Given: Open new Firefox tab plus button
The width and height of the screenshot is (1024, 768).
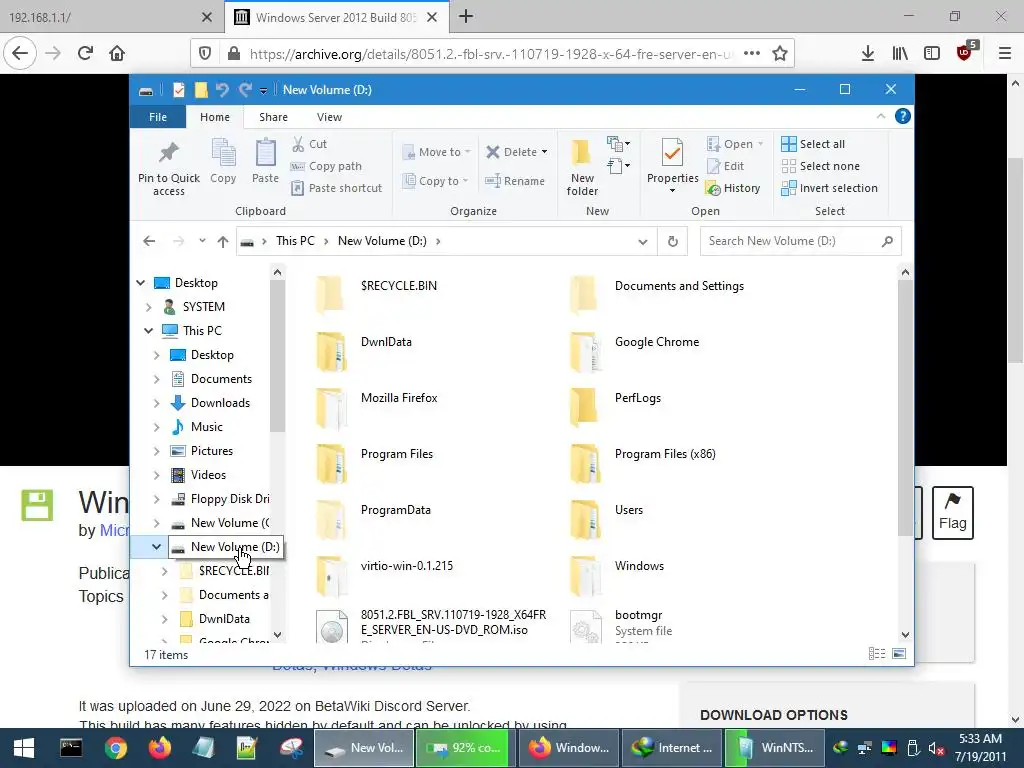Looking at the screenshot, I should tap(466, 16).
